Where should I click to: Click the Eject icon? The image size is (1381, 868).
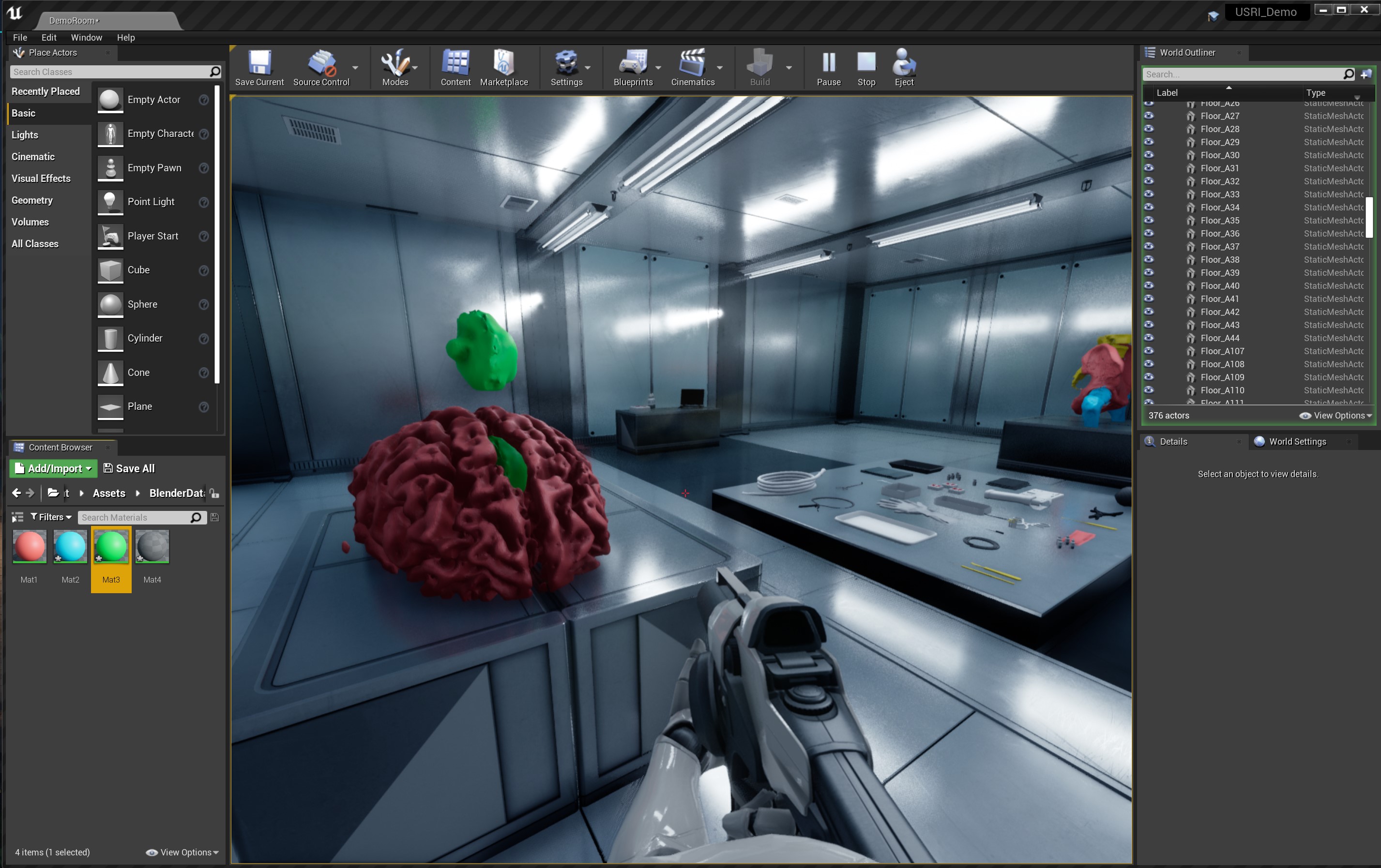pyautogui.click(x=903, y=63)
